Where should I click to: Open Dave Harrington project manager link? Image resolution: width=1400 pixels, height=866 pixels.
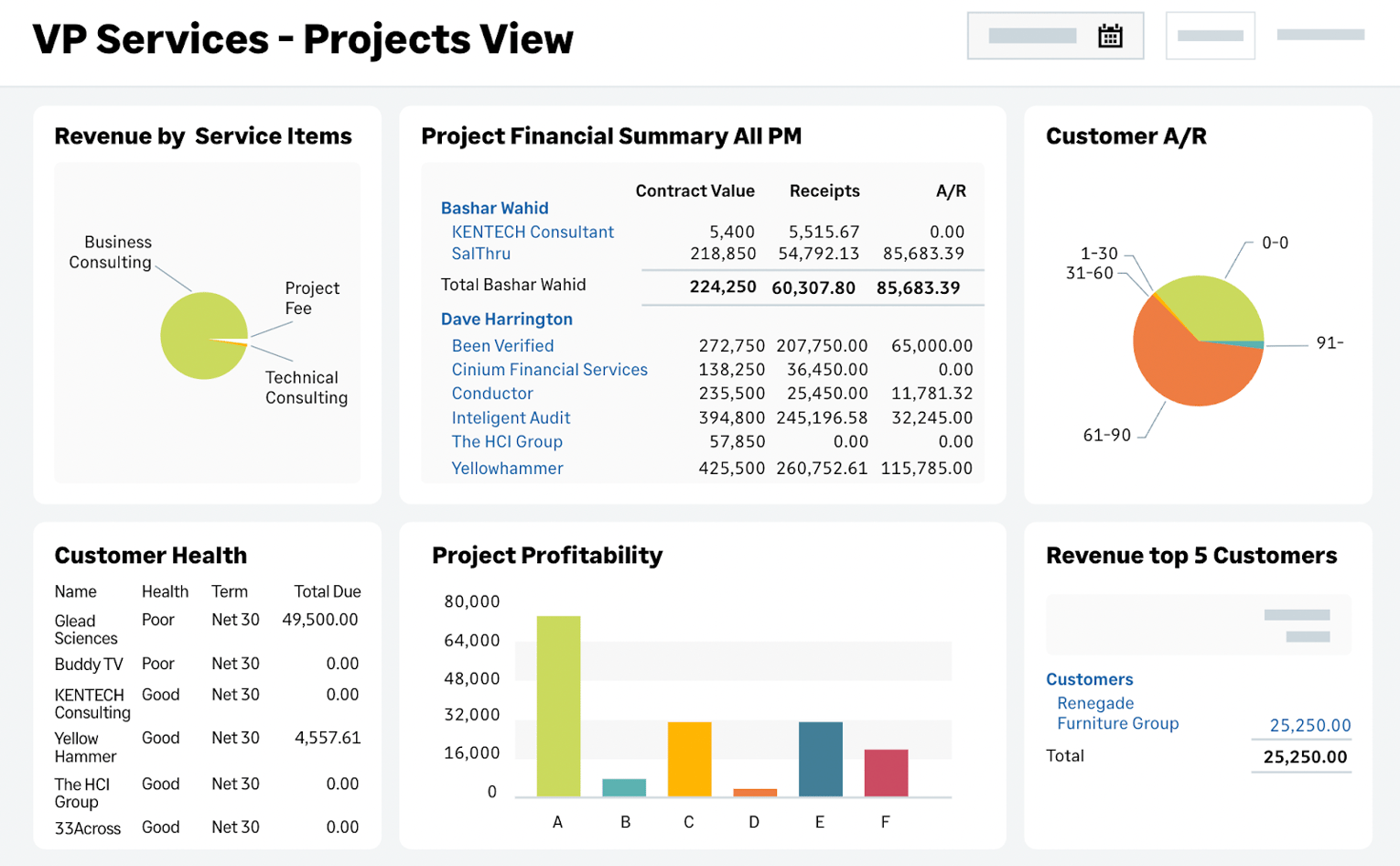(x=506, y=319)
